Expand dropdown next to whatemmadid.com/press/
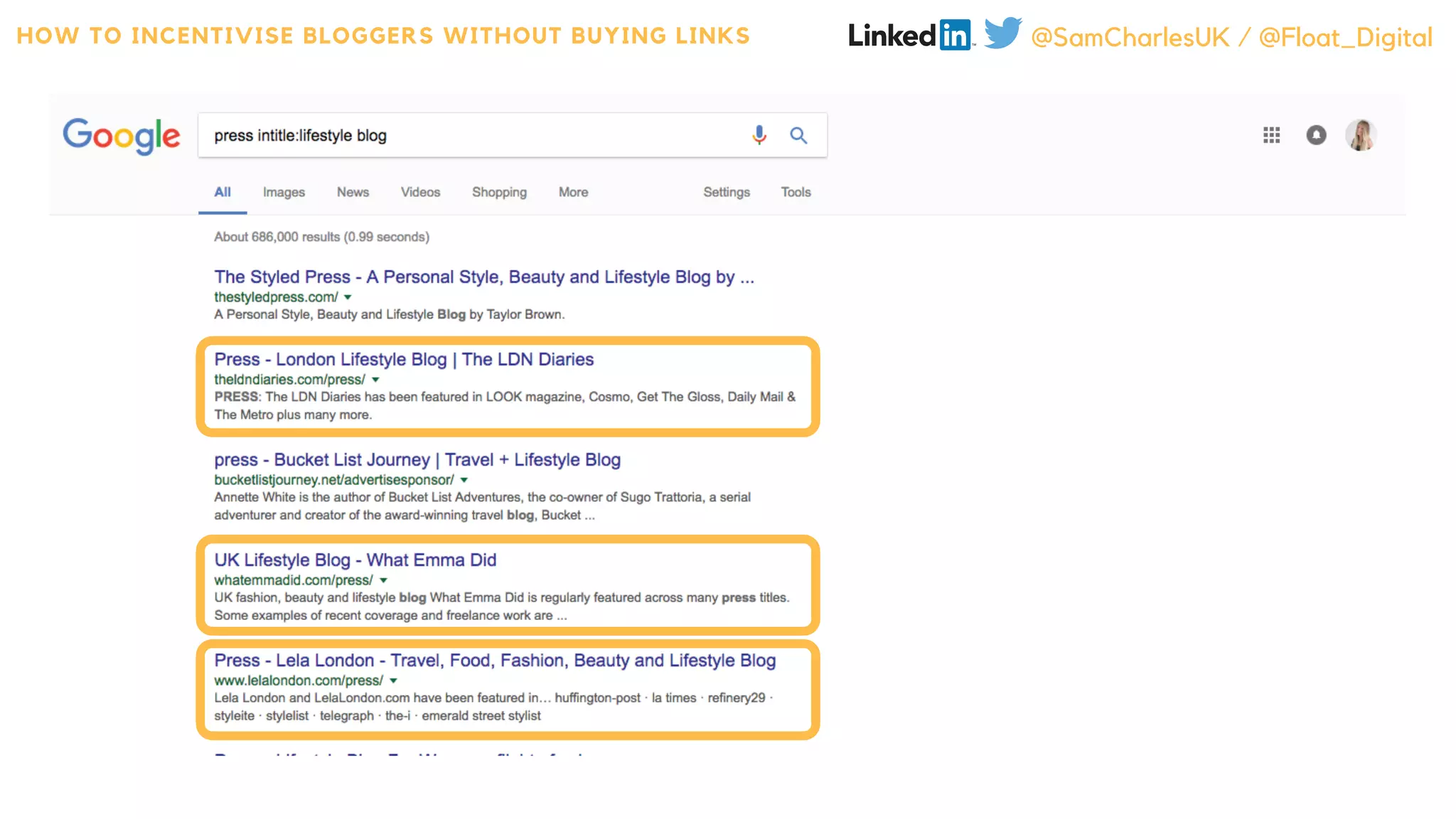Screen dimensions: 1456x819 click(x=383, y=580)
